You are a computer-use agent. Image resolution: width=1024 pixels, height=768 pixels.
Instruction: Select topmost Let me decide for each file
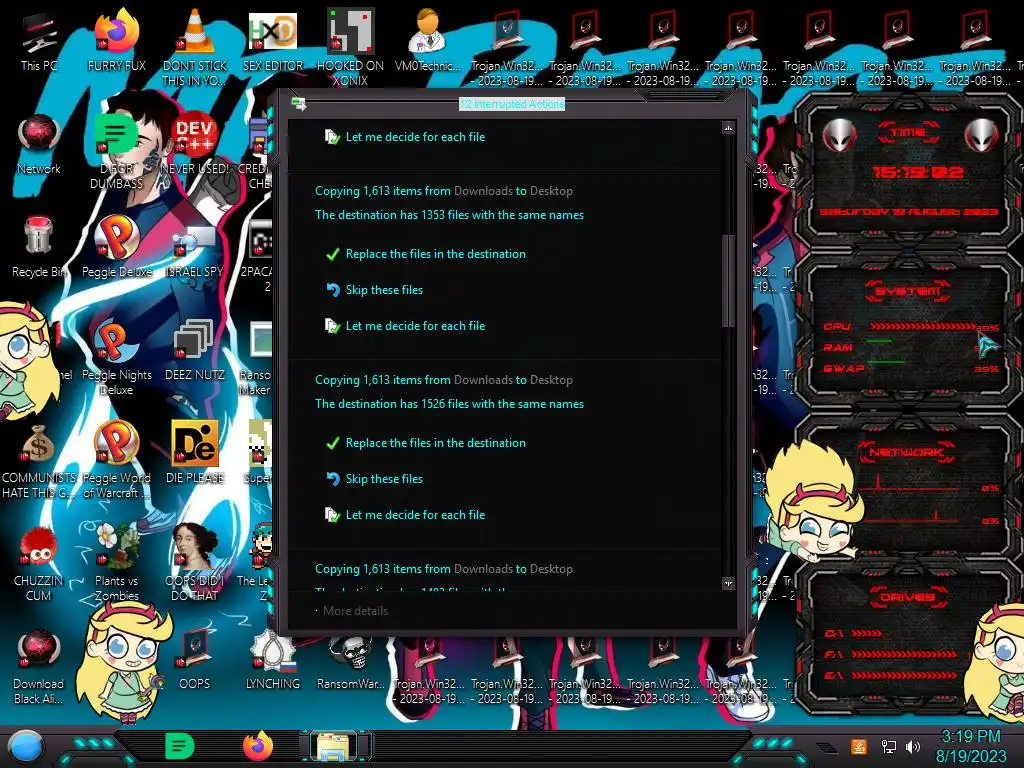tap(406, 137)
